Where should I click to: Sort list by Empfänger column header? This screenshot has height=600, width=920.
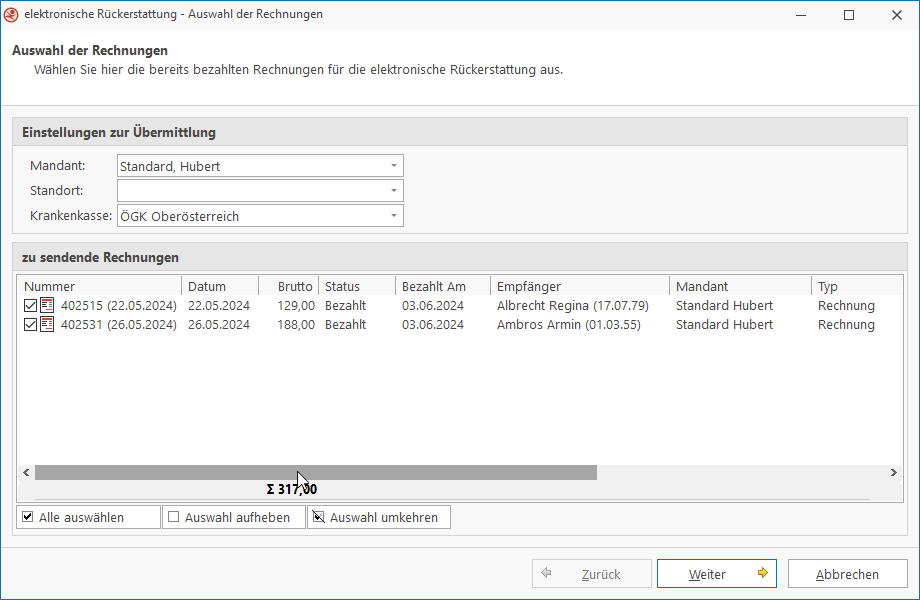(579, 286)
